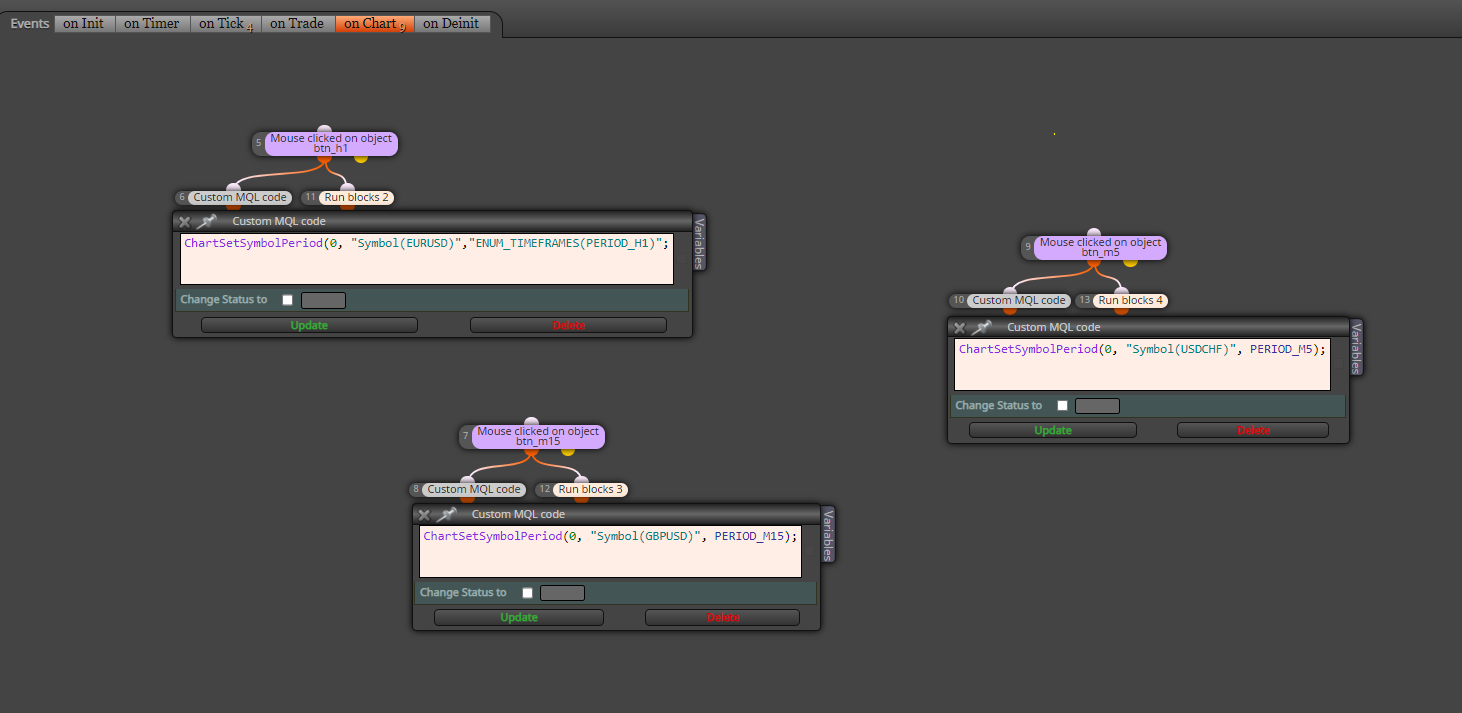Click Update in the USDCHF code panel
This screenshot has width=1462, height=713.
(x=1053, y=430)
